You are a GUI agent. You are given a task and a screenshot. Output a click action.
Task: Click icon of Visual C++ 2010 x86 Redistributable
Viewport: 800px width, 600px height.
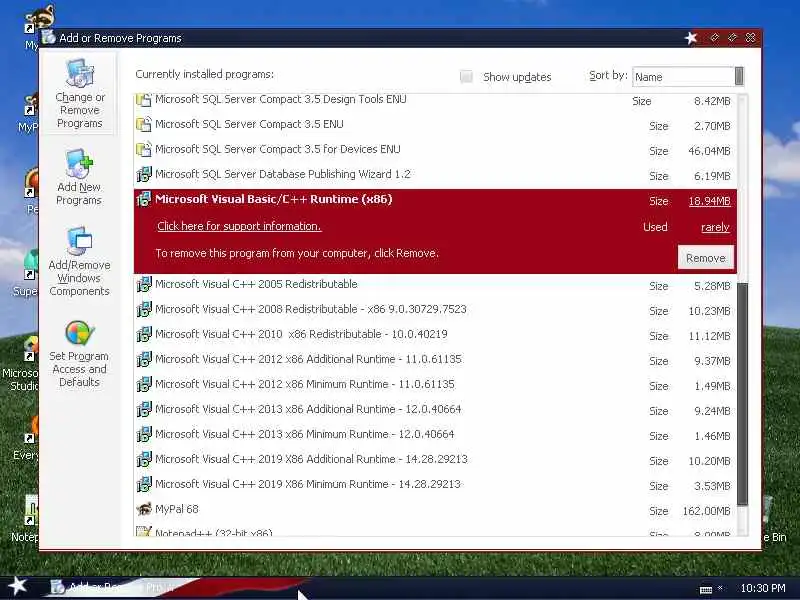144,334
